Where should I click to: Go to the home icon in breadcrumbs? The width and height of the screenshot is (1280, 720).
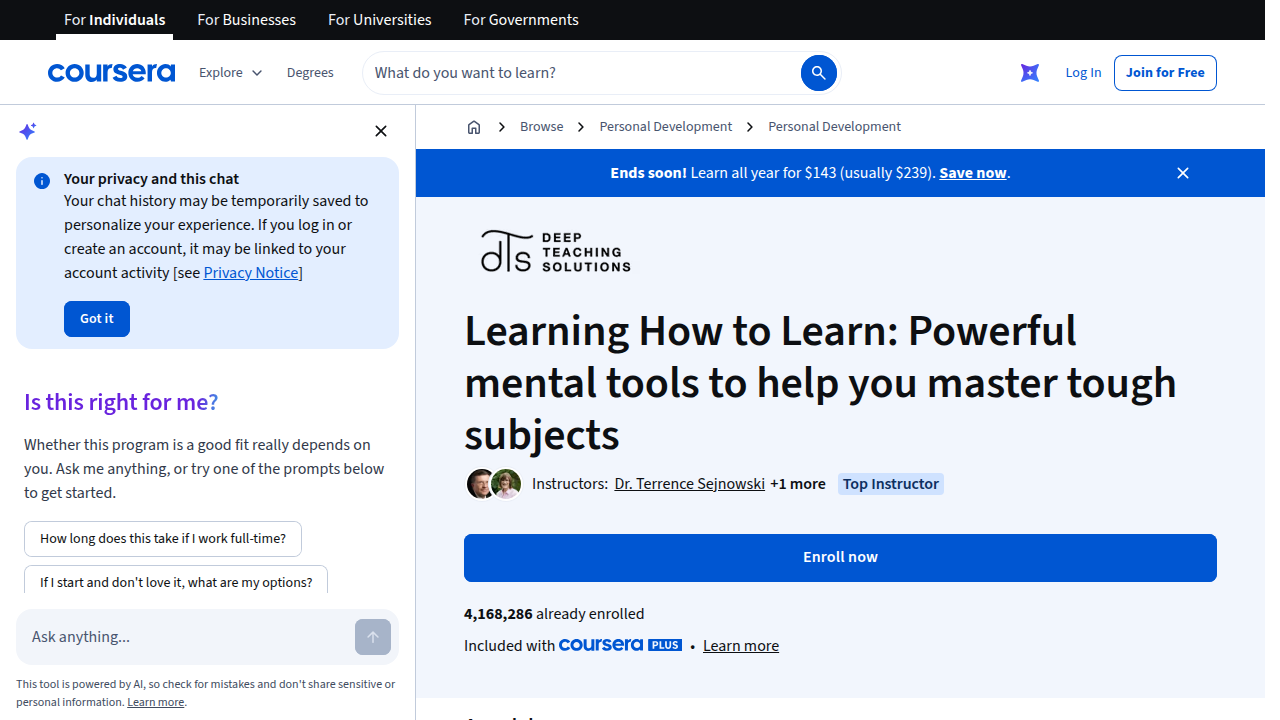(474, 127)
